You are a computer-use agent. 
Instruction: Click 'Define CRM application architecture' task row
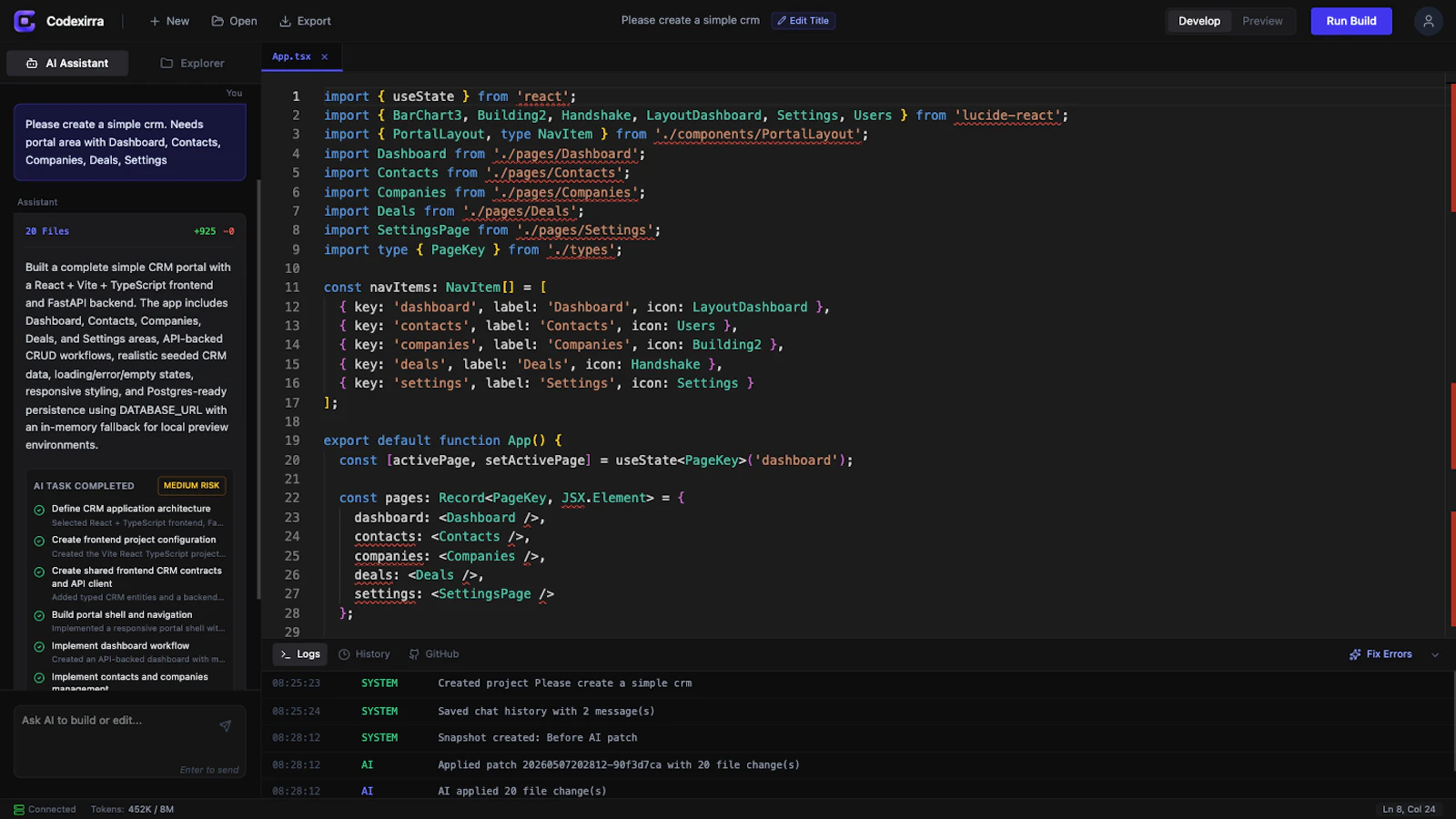129,515
